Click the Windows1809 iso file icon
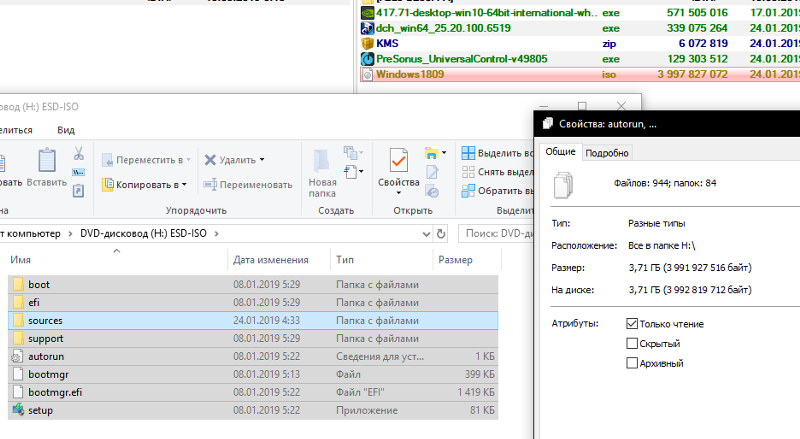This screenshot has width=800, height=439. pos(367,75)
